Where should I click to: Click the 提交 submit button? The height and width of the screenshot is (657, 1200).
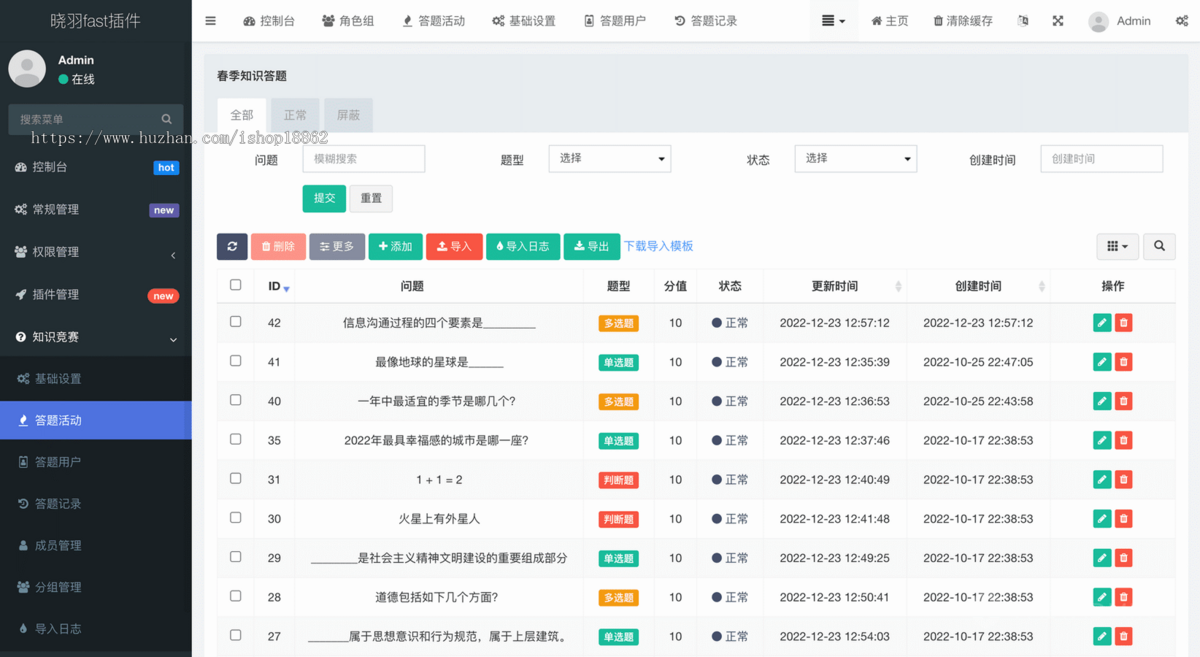coord(324,198)
